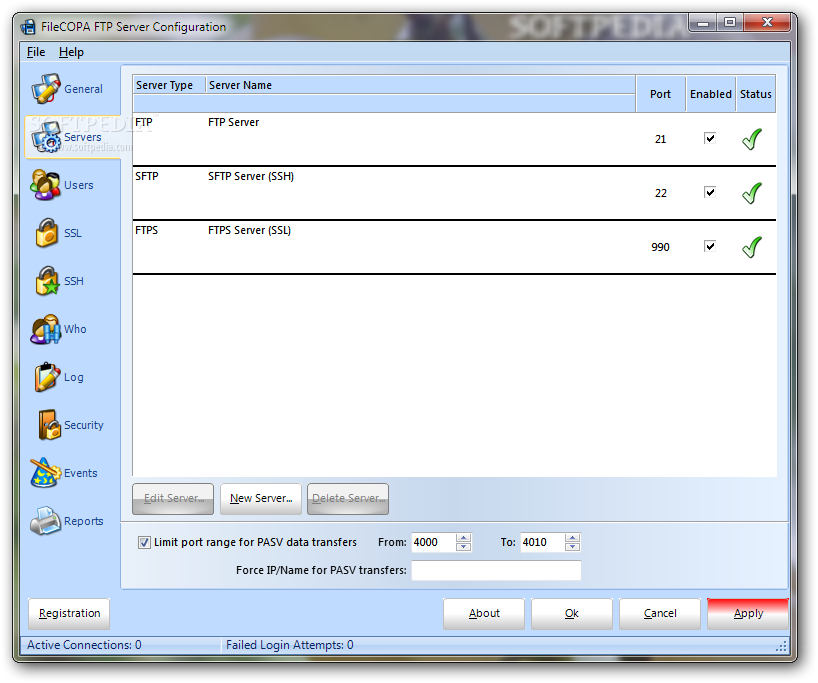
Task: Open the General settings icon
Action: 45,89
